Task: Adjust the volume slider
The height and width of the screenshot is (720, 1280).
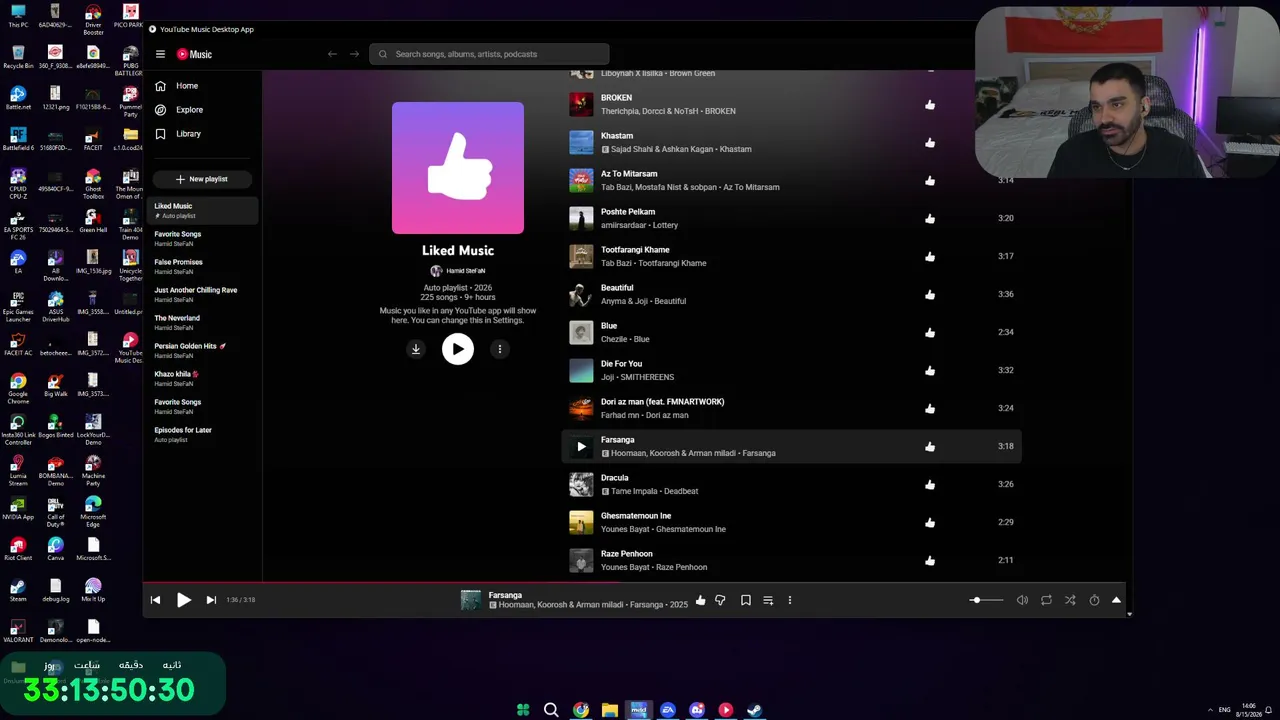Action: (x=986, y=600)
